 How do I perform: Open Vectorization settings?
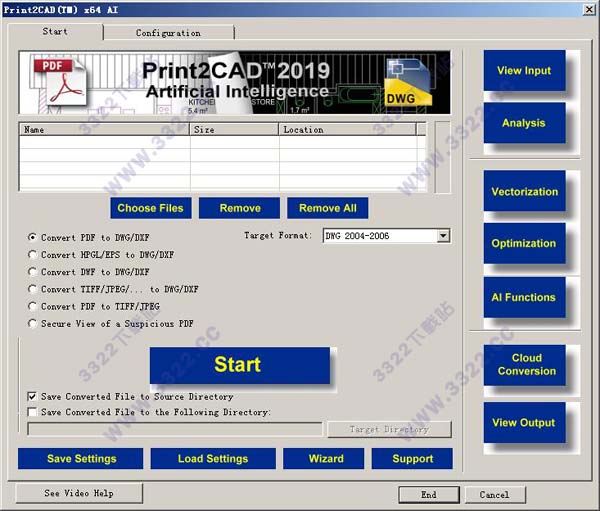pyautogui.click(x=524, y=191)
